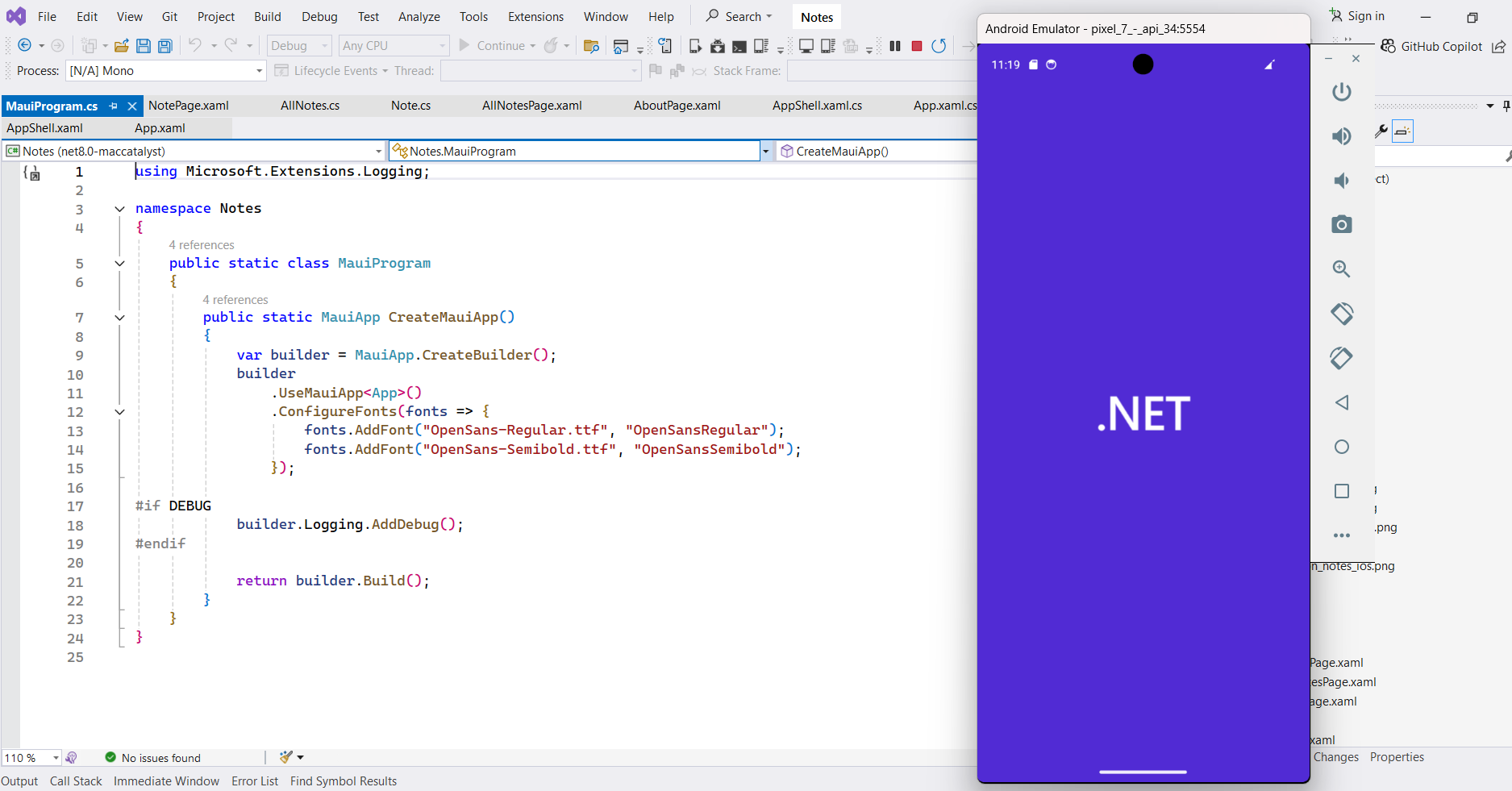
Task: Open the Build menu
Action: (x=268, y=17)
